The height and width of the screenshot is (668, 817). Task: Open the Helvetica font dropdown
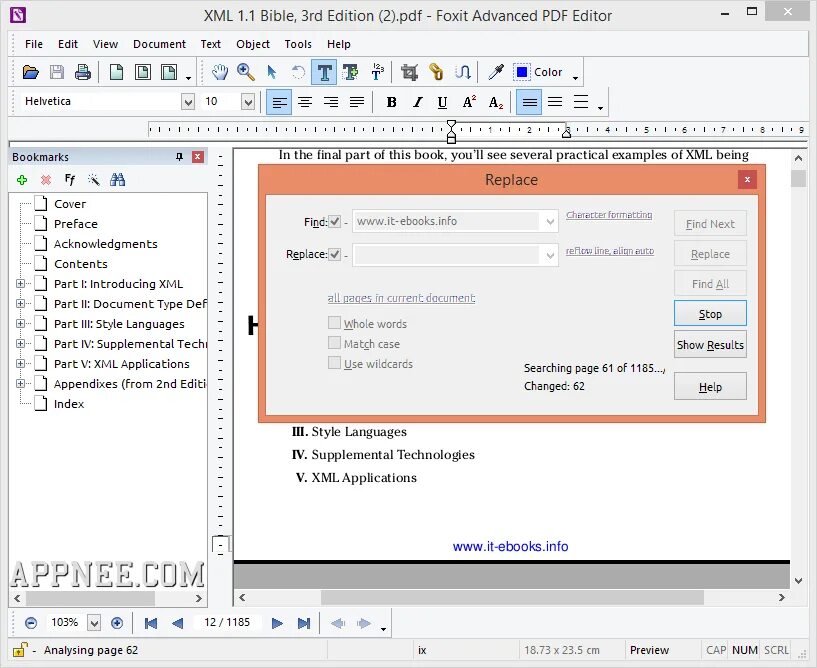coord(188,102)
